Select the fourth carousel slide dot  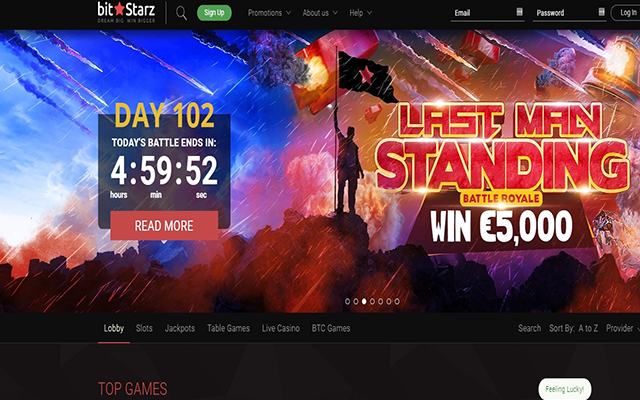click(x=372, y=301)
